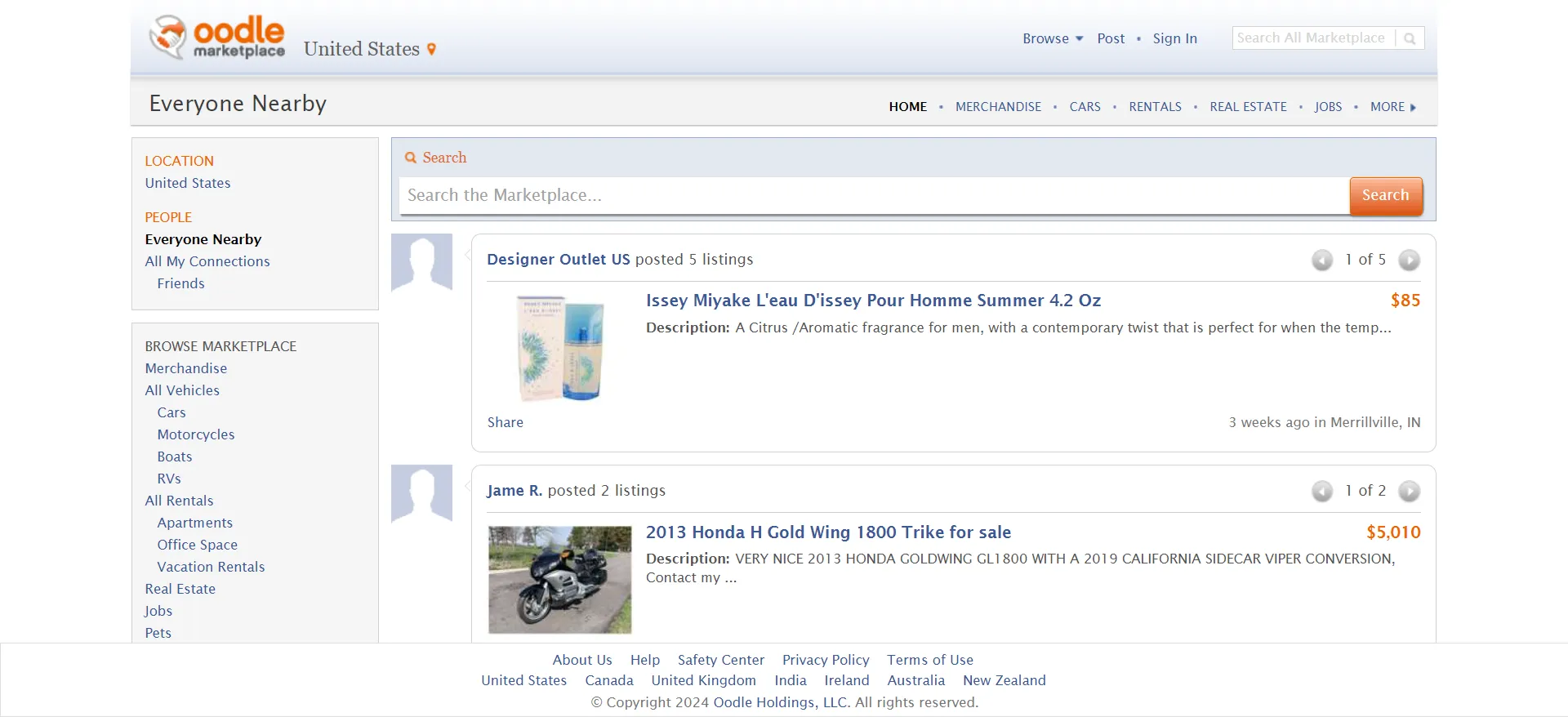Click the orange Search button

(1386, 196)
